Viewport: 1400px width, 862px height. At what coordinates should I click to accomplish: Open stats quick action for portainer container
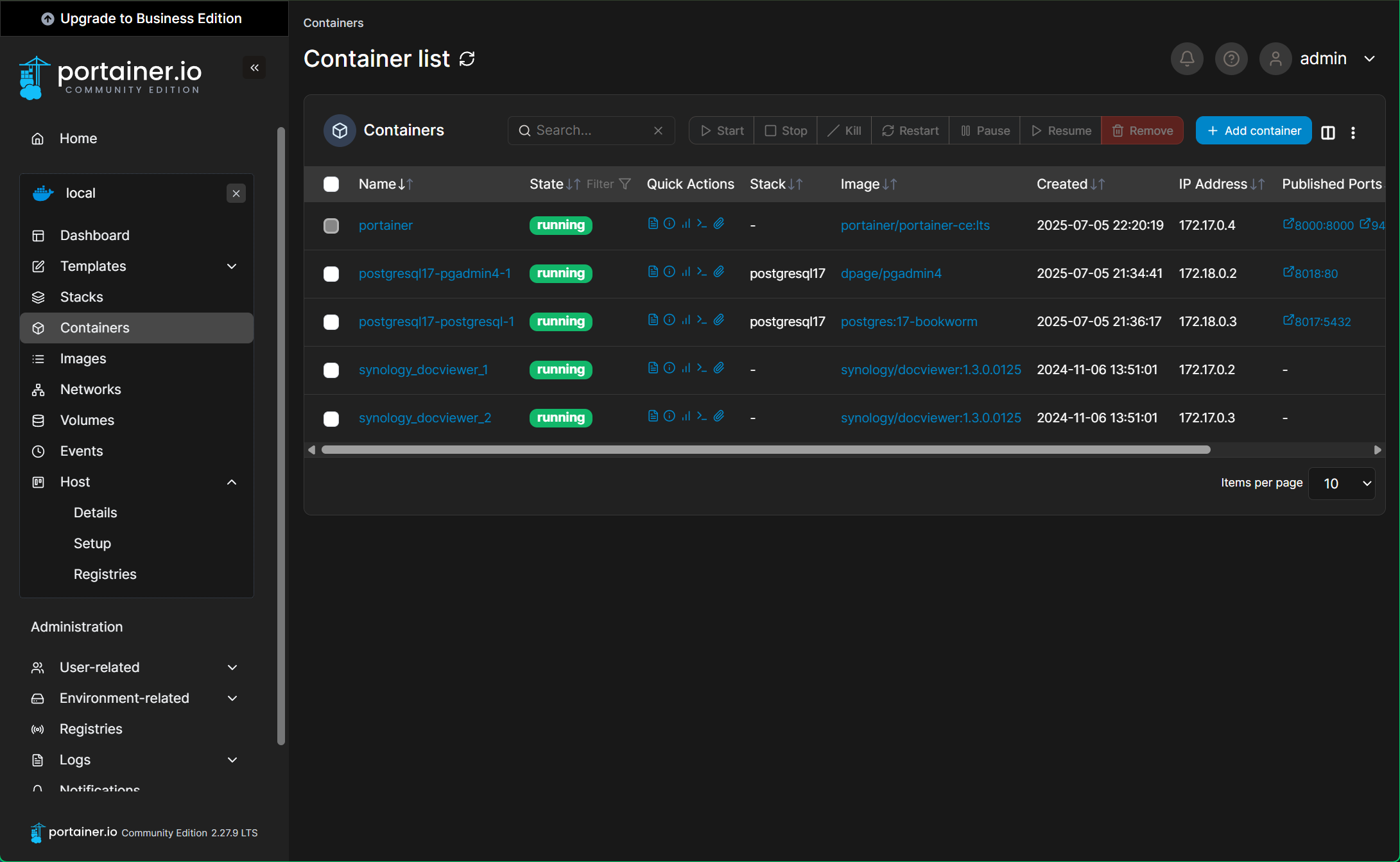click(x=686, y=223)
